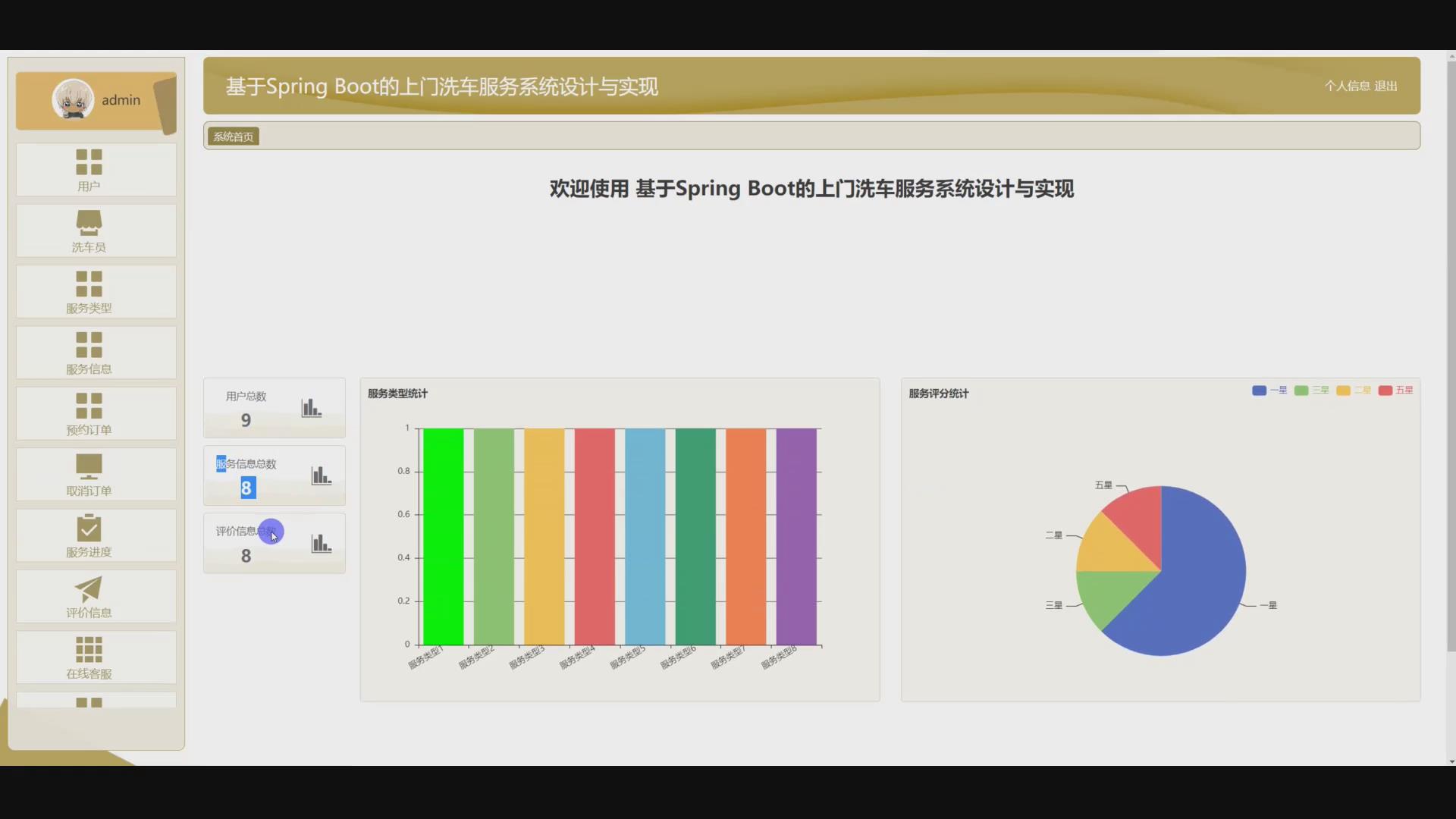Click the 退出 logout link
Image resolution: width=1456 pixels, height=819 pixels.
(1385, 86)
